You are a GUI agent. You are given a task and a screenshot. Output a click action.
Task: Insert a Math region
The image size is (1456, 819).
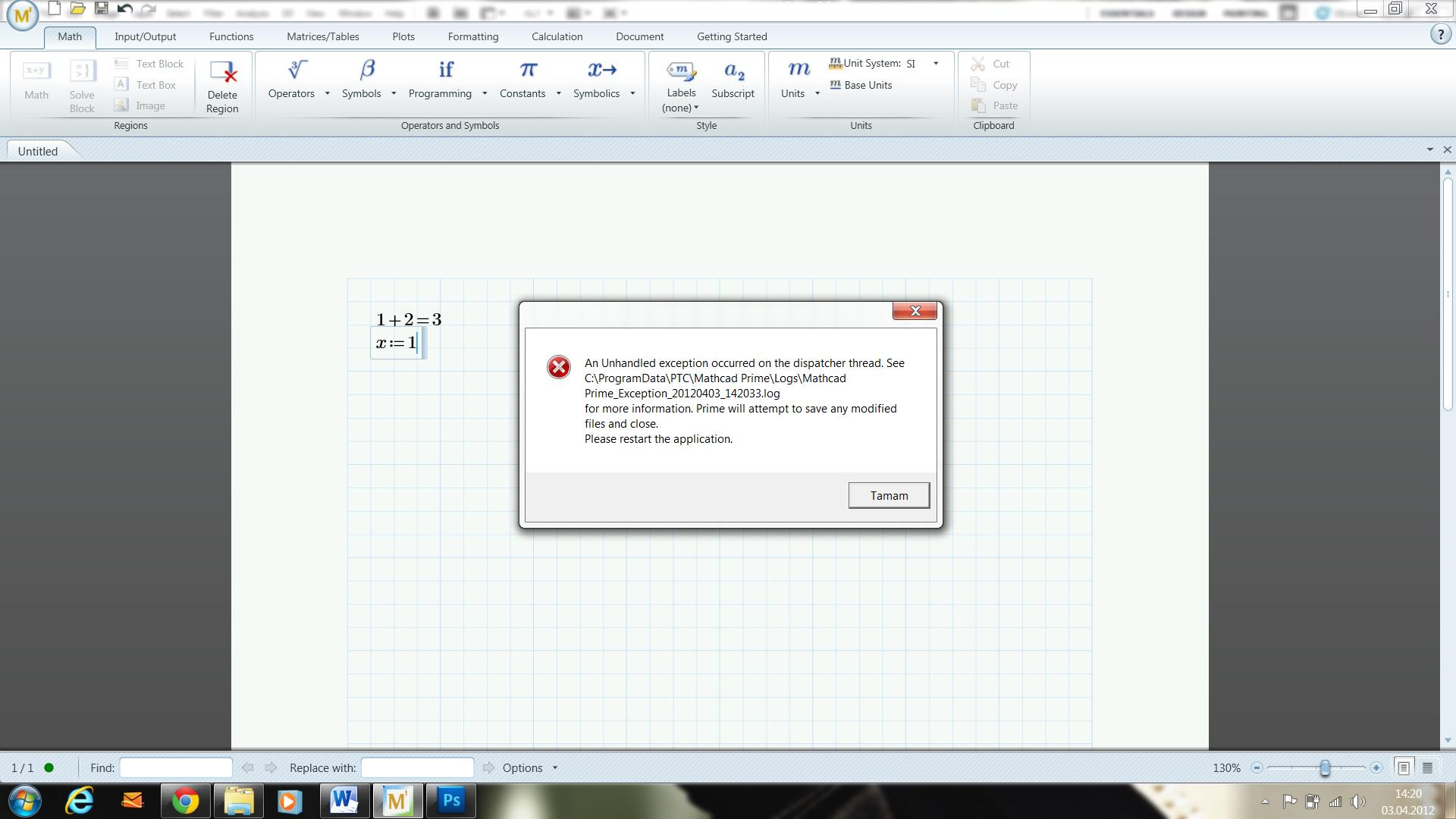point(36,80)
